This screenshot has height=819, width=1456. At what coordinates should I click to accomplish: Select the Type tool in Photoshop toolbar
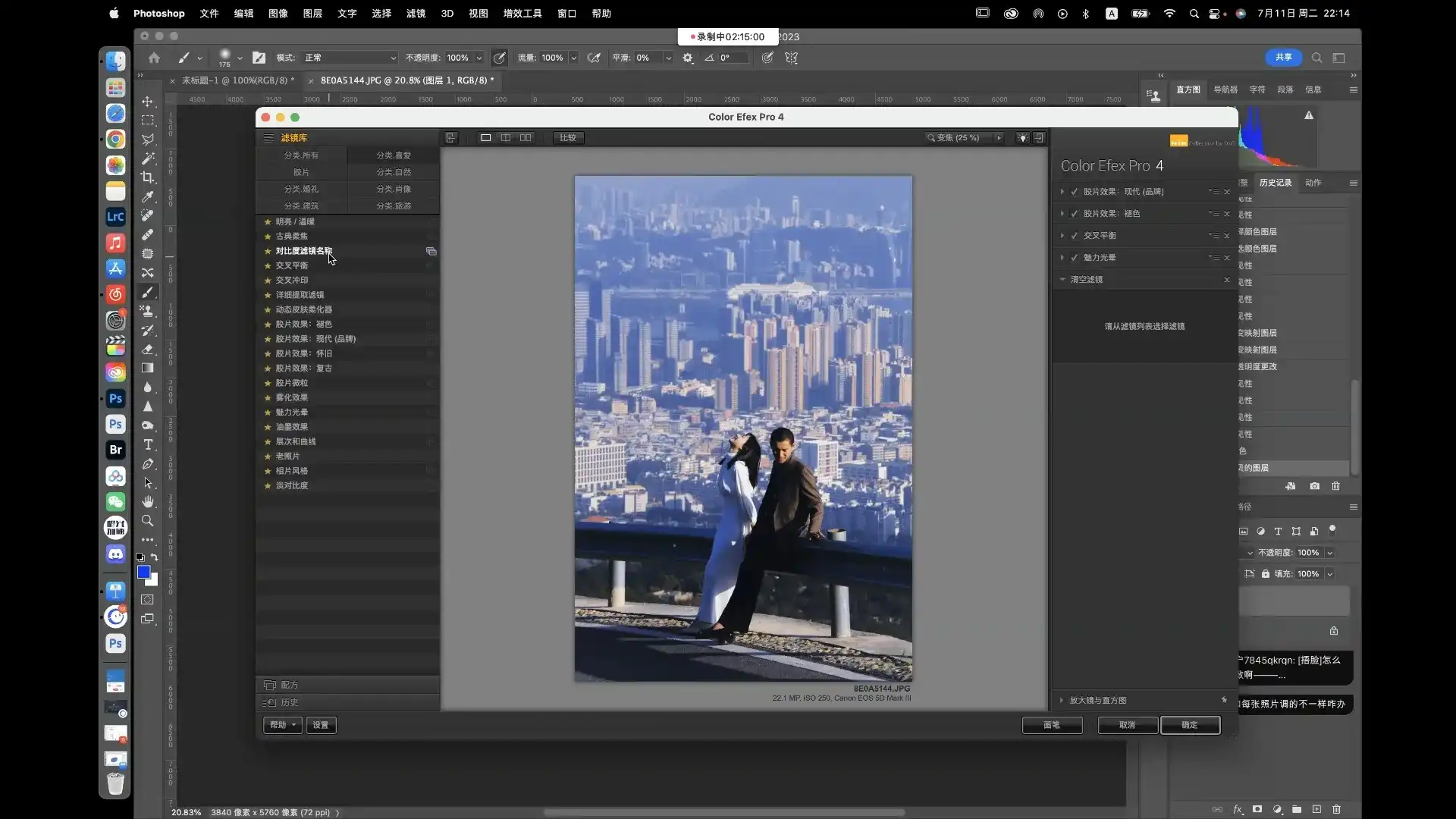coord(148,444)
